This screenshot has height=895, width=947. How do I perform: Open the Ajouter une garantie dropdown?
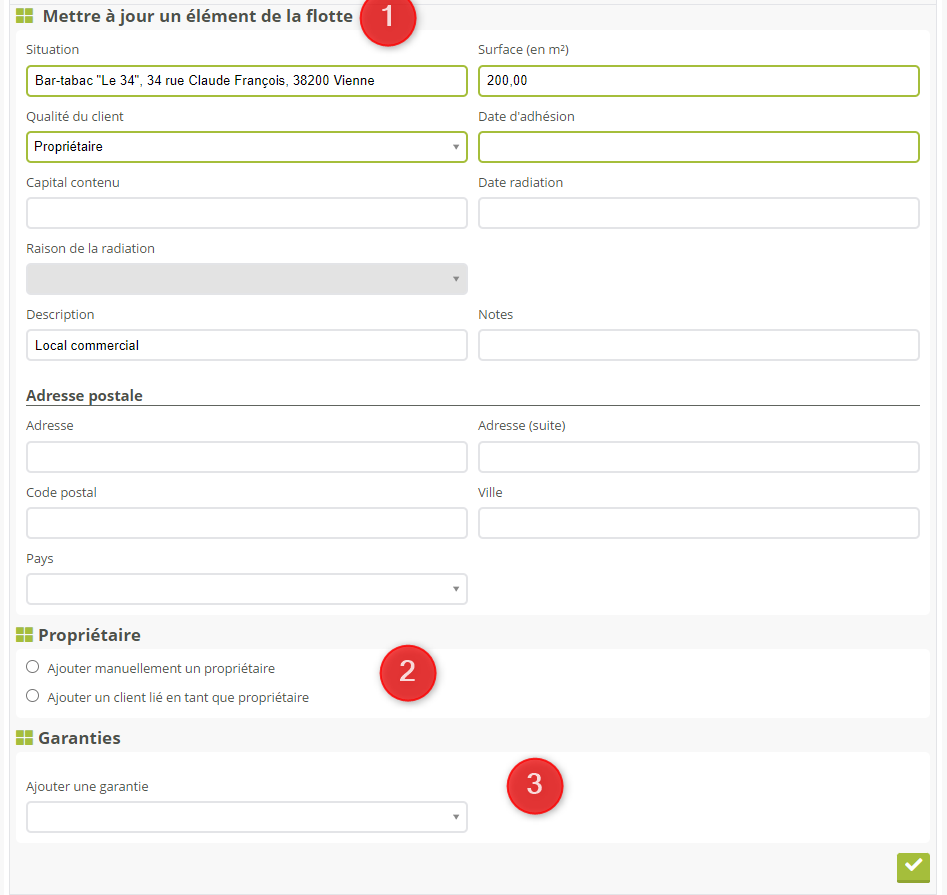pyautogui.click(x=246, y=817)
